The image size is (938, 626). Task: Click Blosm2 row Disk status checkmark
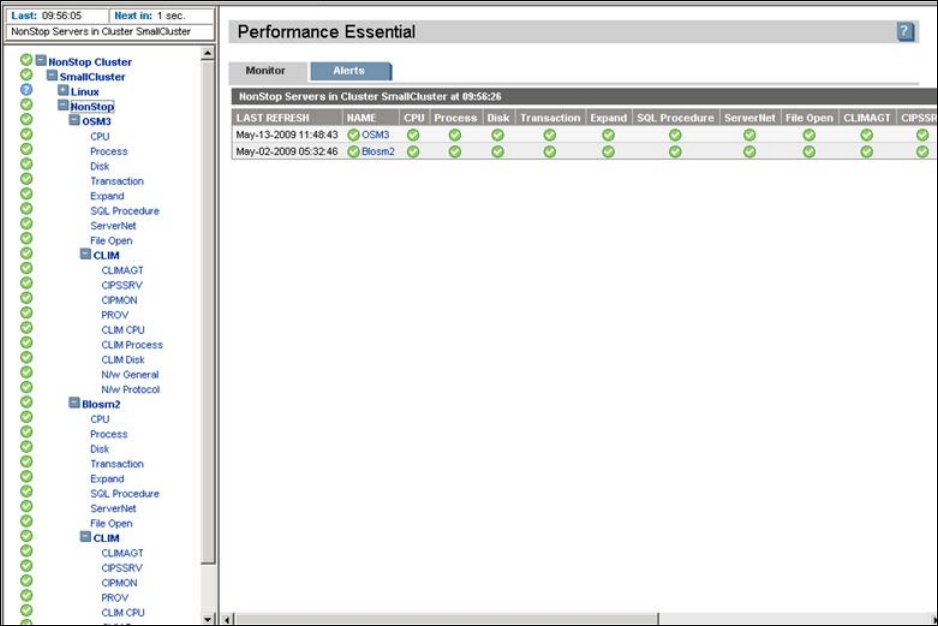(x=498, y=152)
